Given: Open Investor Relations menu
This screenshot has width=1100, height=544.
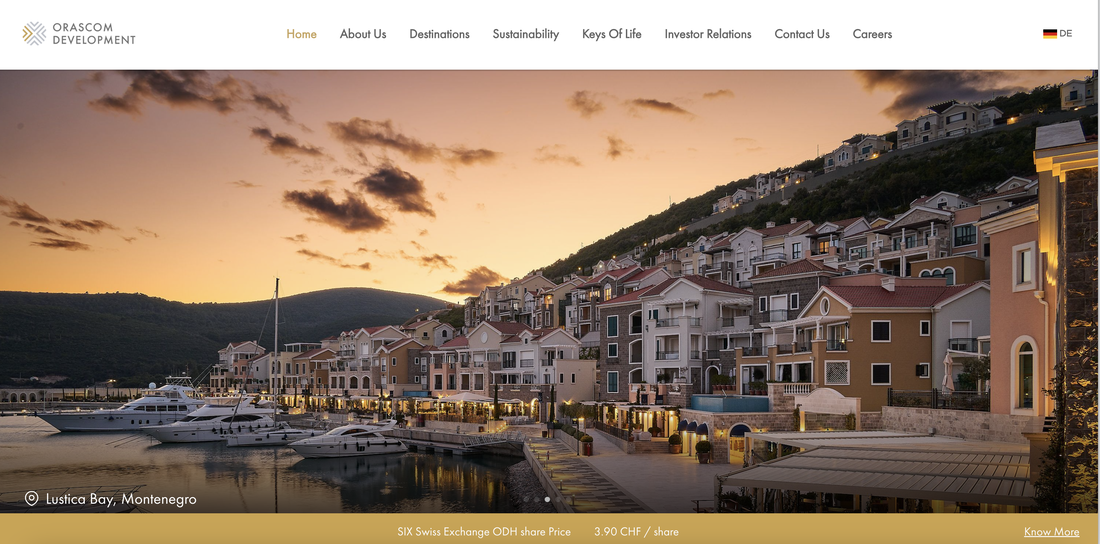Looking at the screenshot, I should 708,34.
